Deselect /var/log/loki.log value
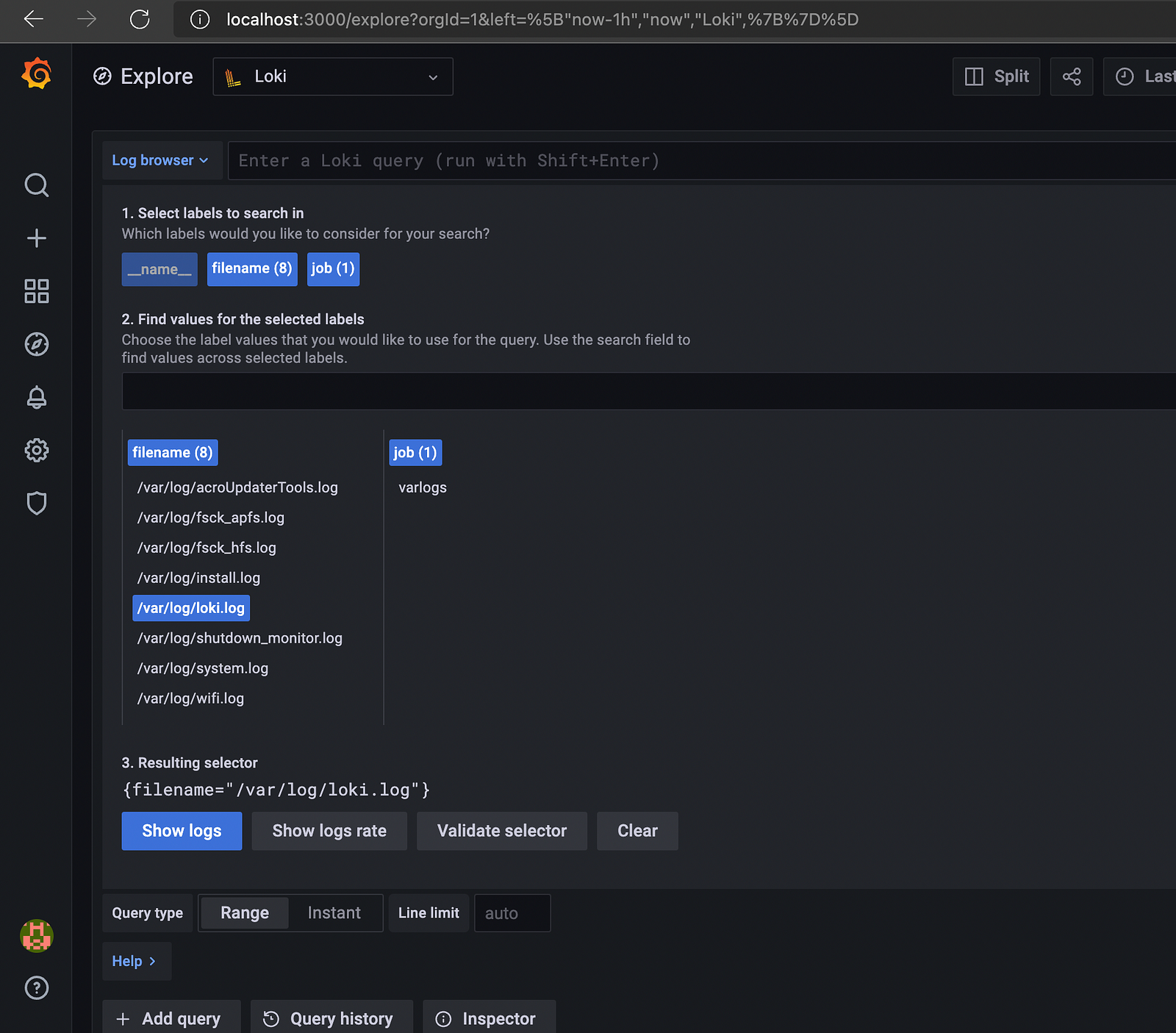Screen dimensions: 1176x1033 191,608
